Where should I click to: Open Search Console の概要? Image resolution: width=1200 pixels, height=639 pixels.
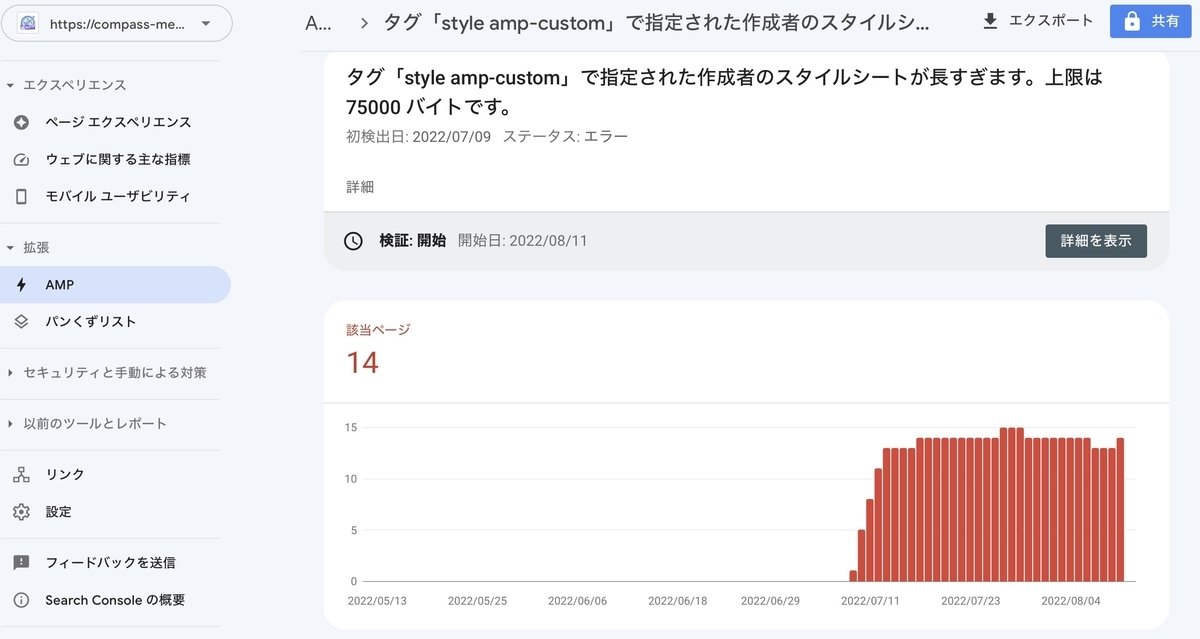(x=115, y=600)
